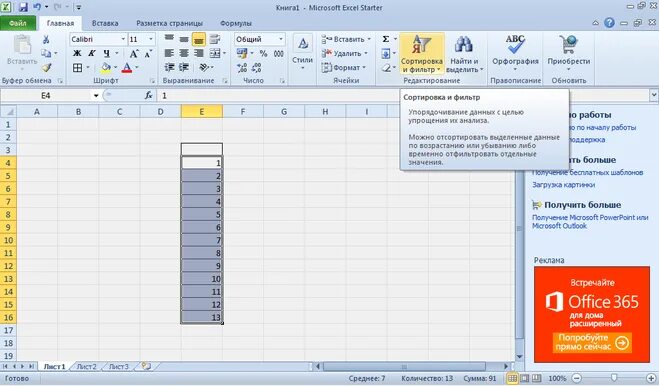Screen dimensions: 659x386
Task: Open the Name Box dropdown arrow
Action: (x=96, y=95)
